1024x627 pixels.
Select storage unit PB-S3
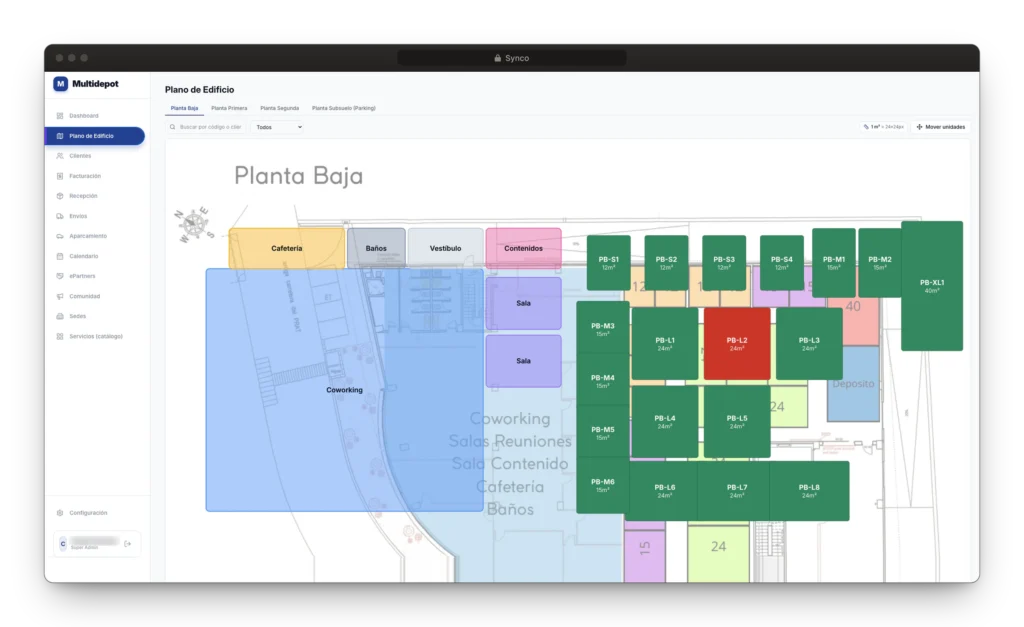pyautogui.click(x=724, y=263)
